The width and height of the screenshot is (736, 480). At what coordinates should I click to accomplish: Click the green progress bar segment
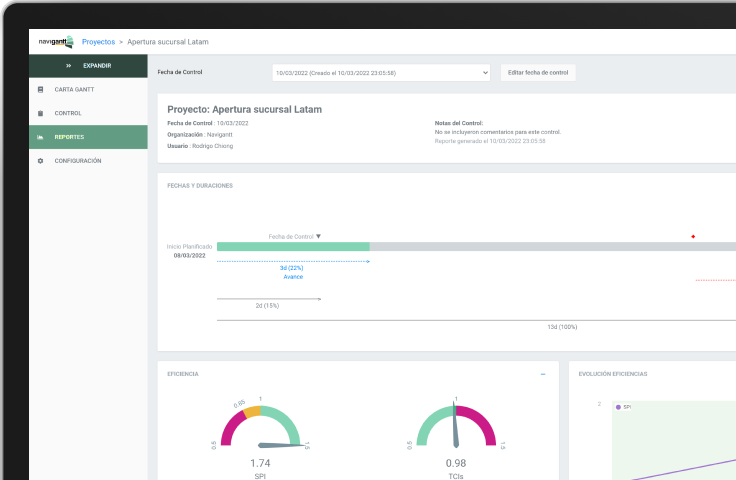click(x=293, y=246)
